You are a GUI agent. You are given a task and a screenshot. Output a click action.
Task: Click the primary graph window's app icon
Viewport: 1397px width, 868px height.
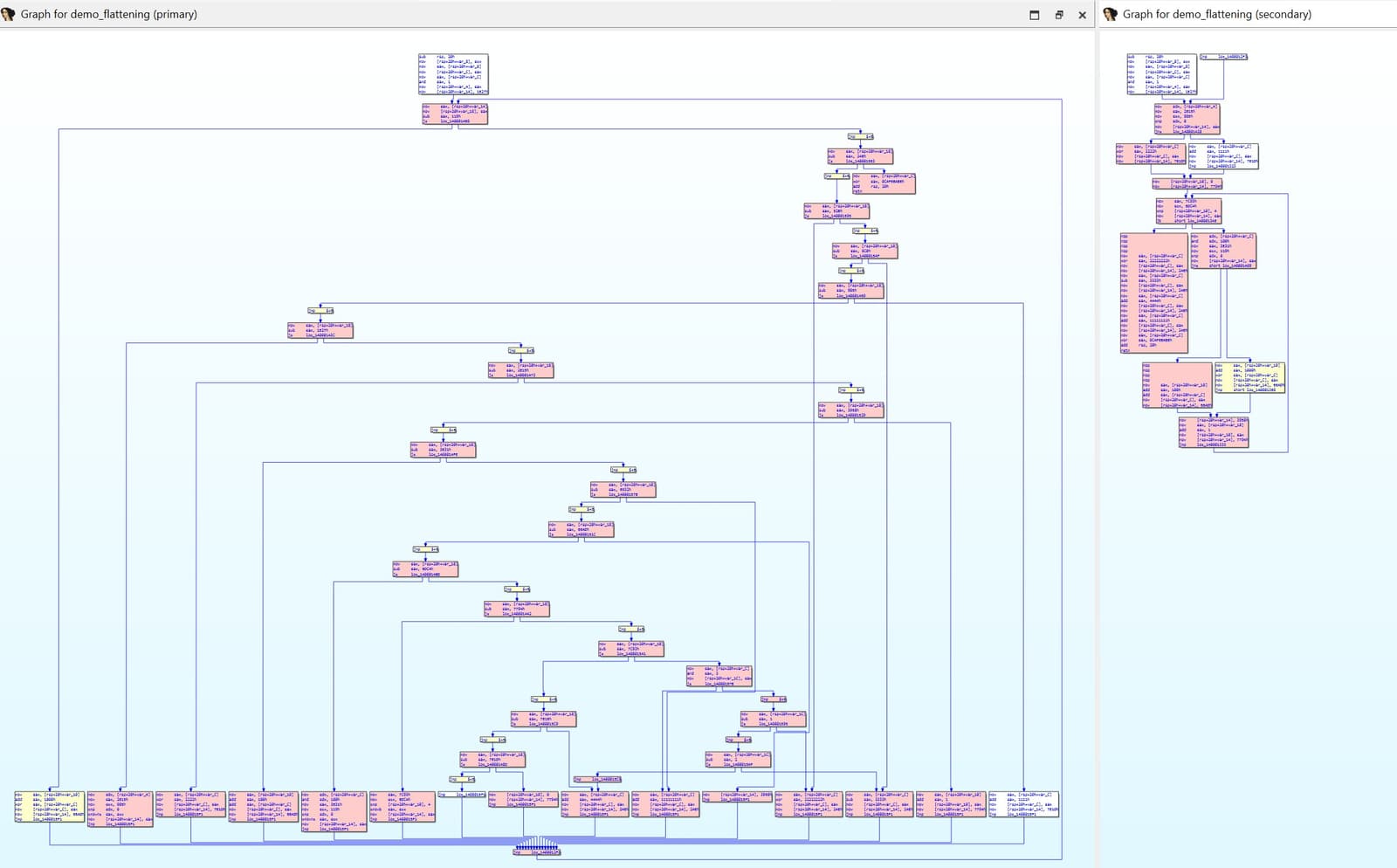coord(9,14)
